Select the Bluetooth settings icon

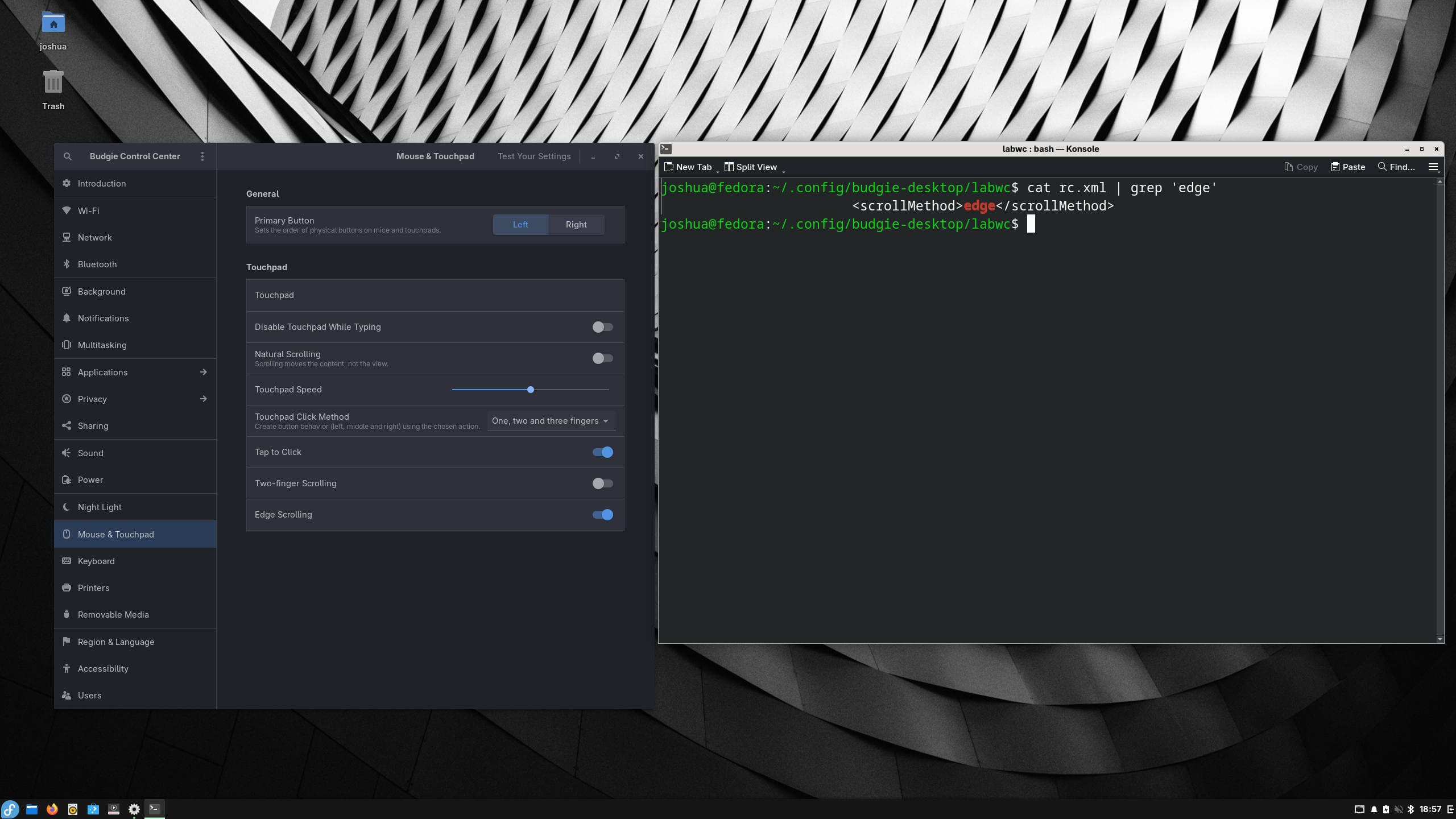coord(66,264)
